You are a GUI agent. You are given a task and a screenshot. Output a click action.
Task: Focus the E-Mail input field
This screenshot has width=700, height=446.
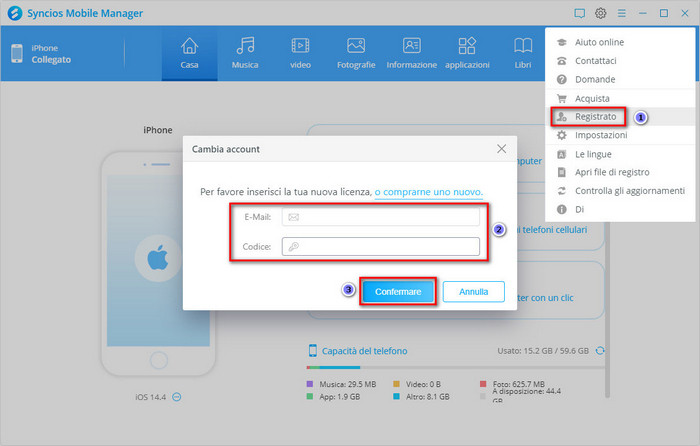(x=381, y=217)
